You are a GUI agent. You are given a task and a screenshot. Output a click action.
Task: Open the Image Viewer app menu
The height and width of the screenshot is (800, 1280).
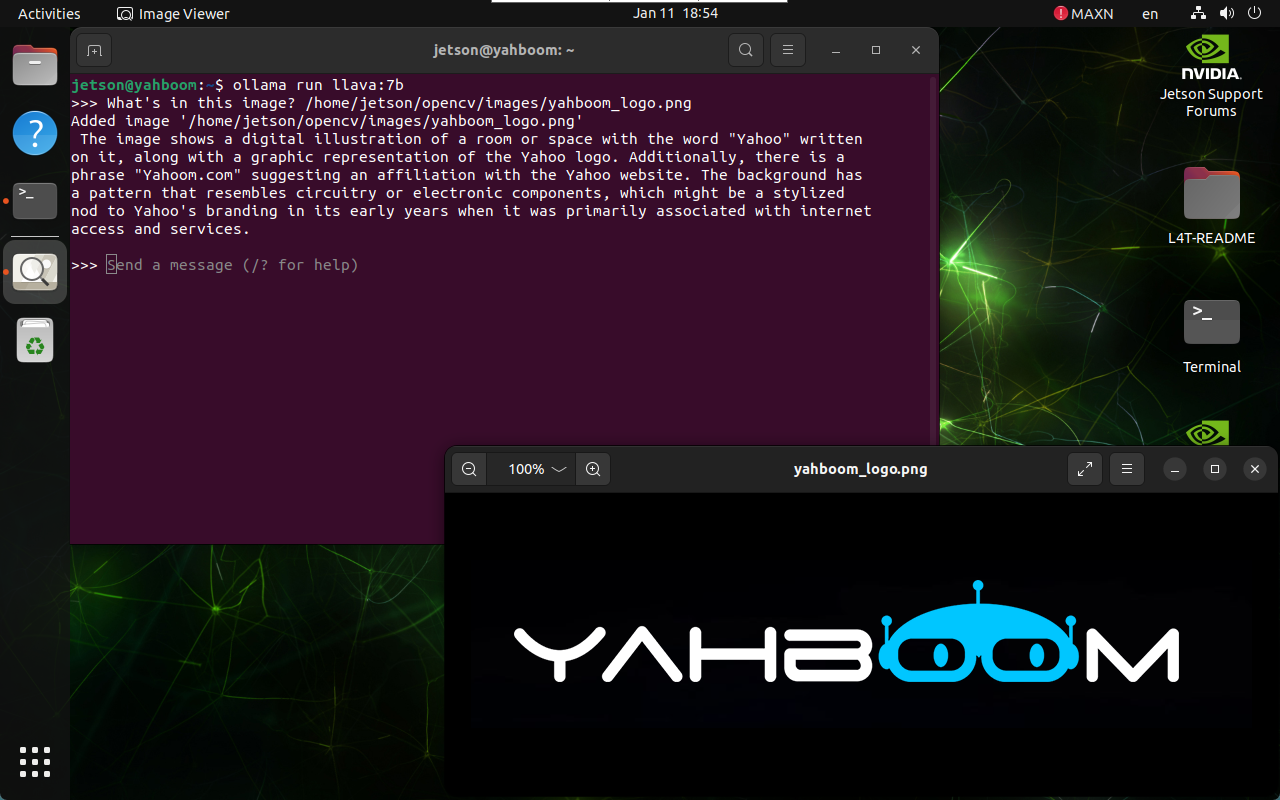tap(173, 14)
